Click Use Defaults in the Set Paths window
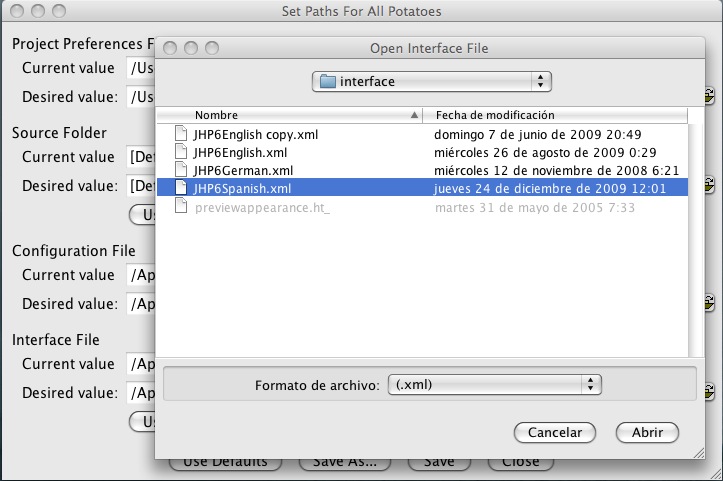 pyautogui.click(x=225, y=463)
